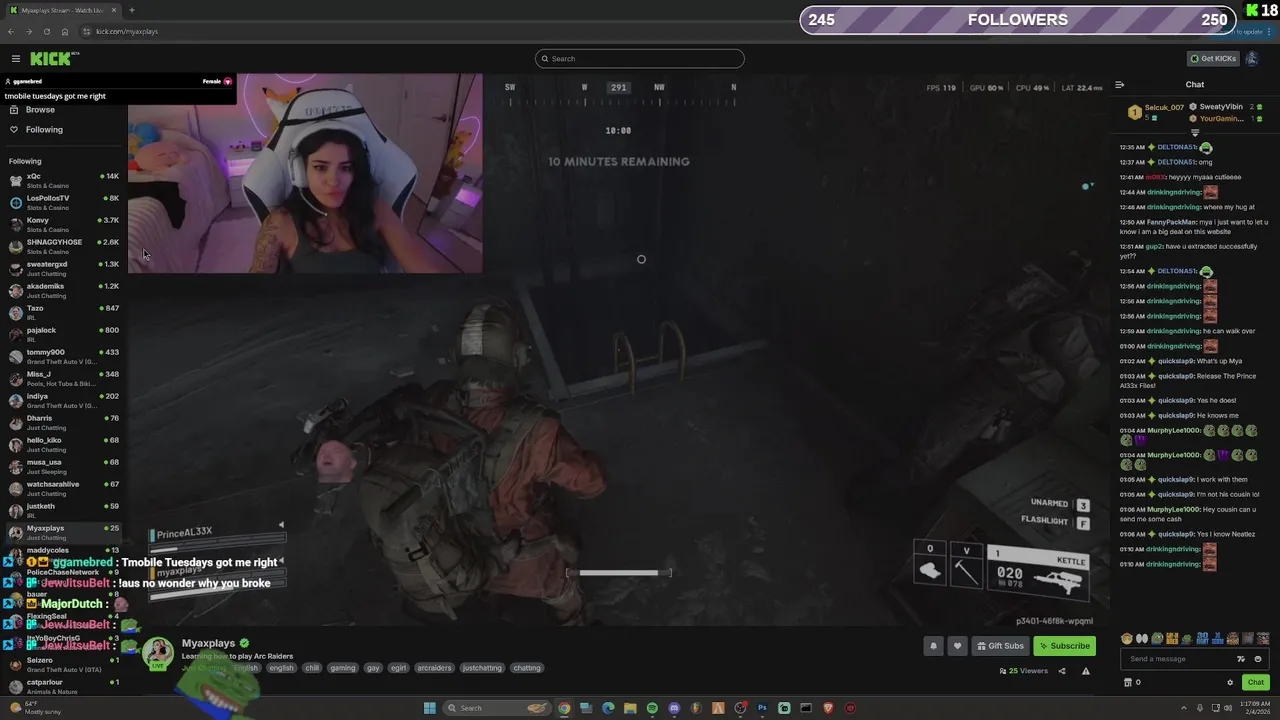Open File Explorer from the taskbar
This screenshot has height=720, width=1280.
[630, 708]
